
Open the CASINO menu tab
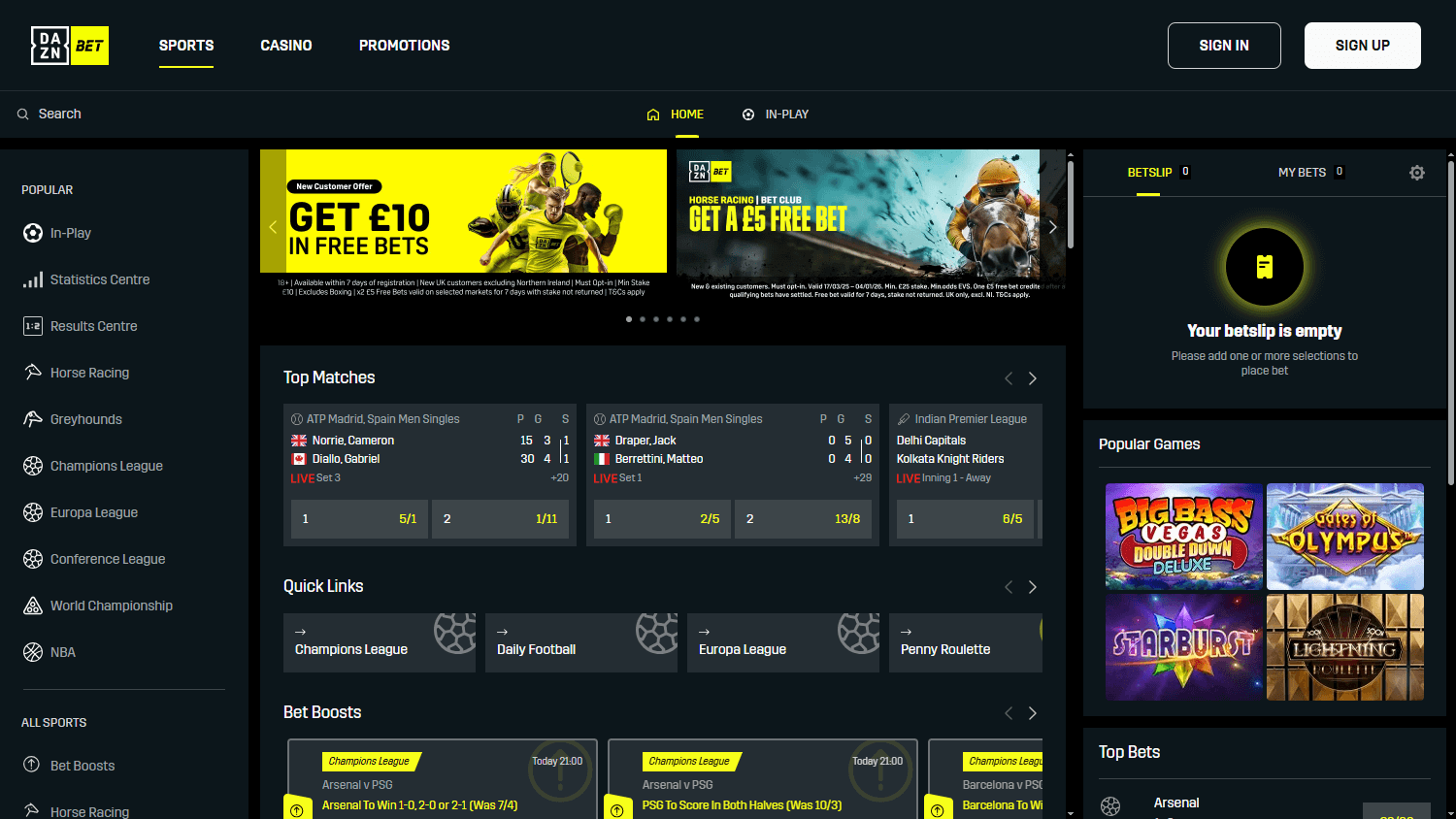coord(286,46)
